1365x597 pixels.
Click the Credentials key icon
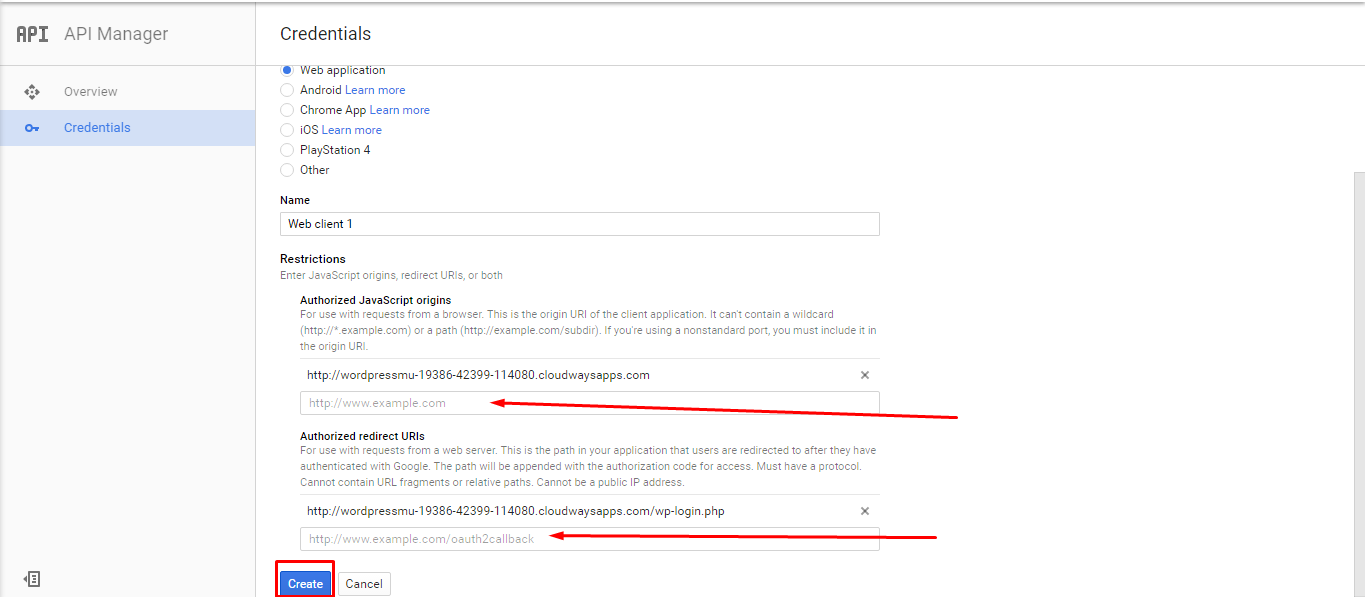(x=32, y=128)
